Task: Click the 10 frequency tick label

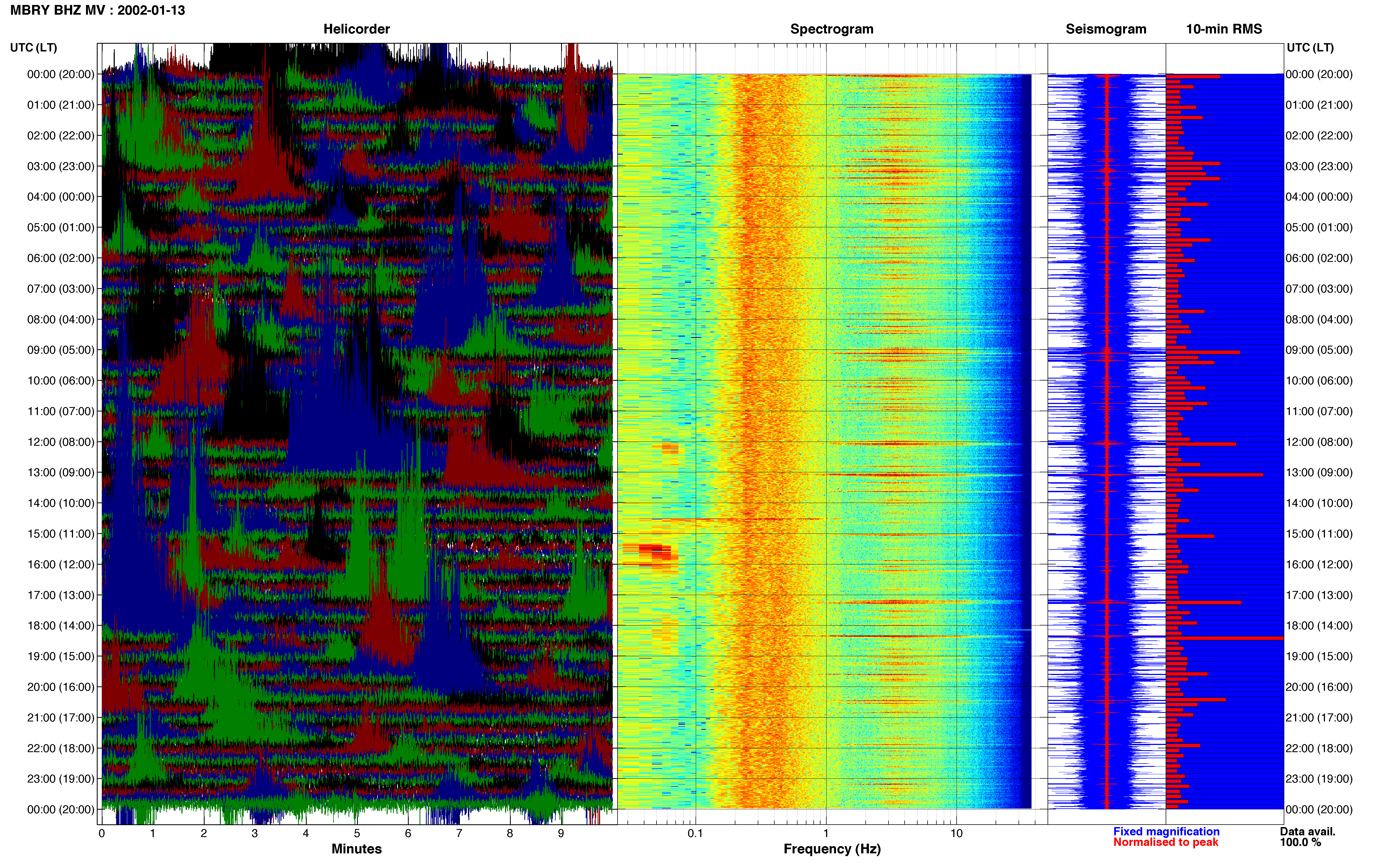Action: (956, 833)
